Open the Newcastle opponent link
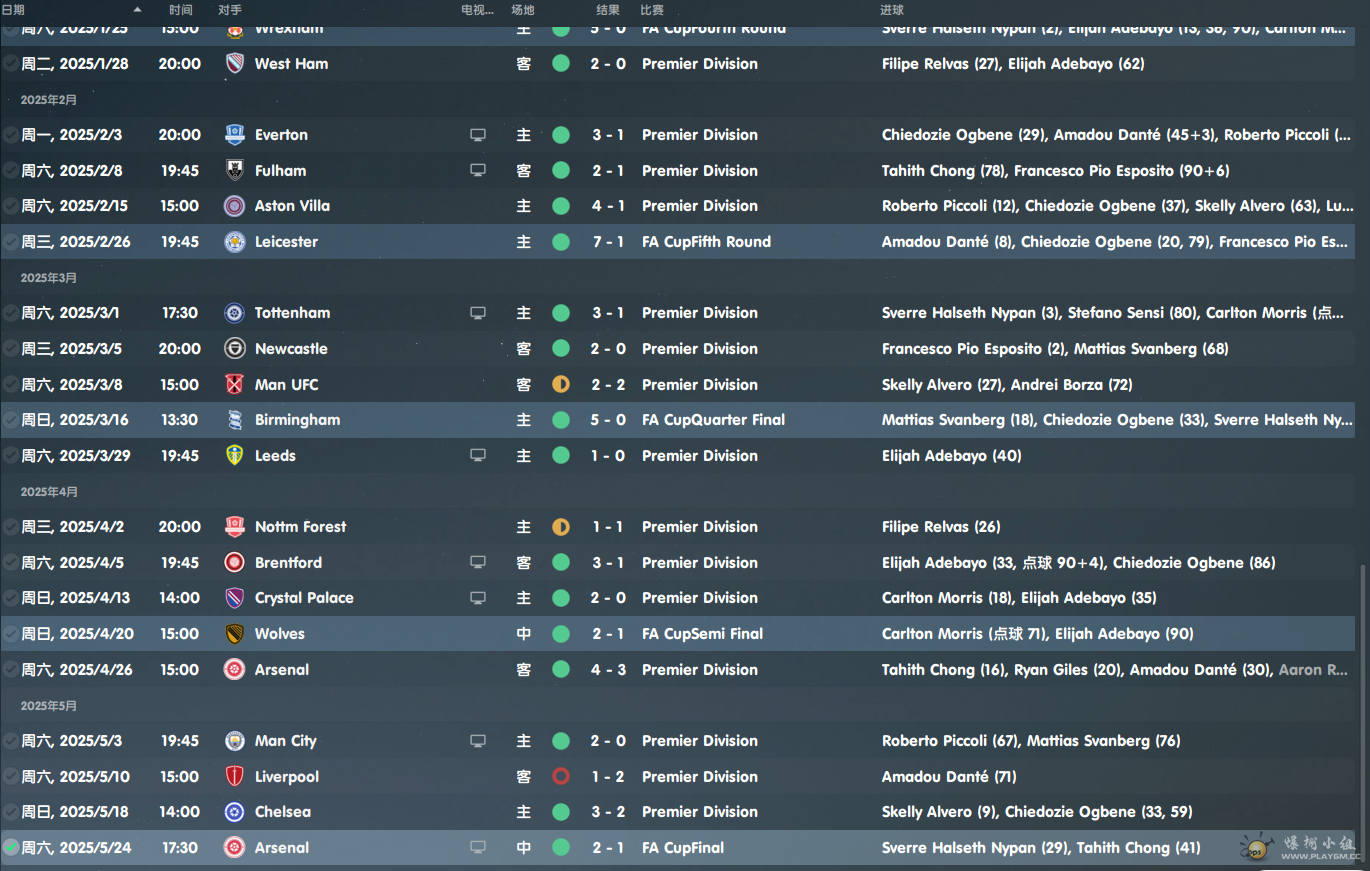This screenshot has height=871, width=1370. pyautogui.click(x=291, y=349)
